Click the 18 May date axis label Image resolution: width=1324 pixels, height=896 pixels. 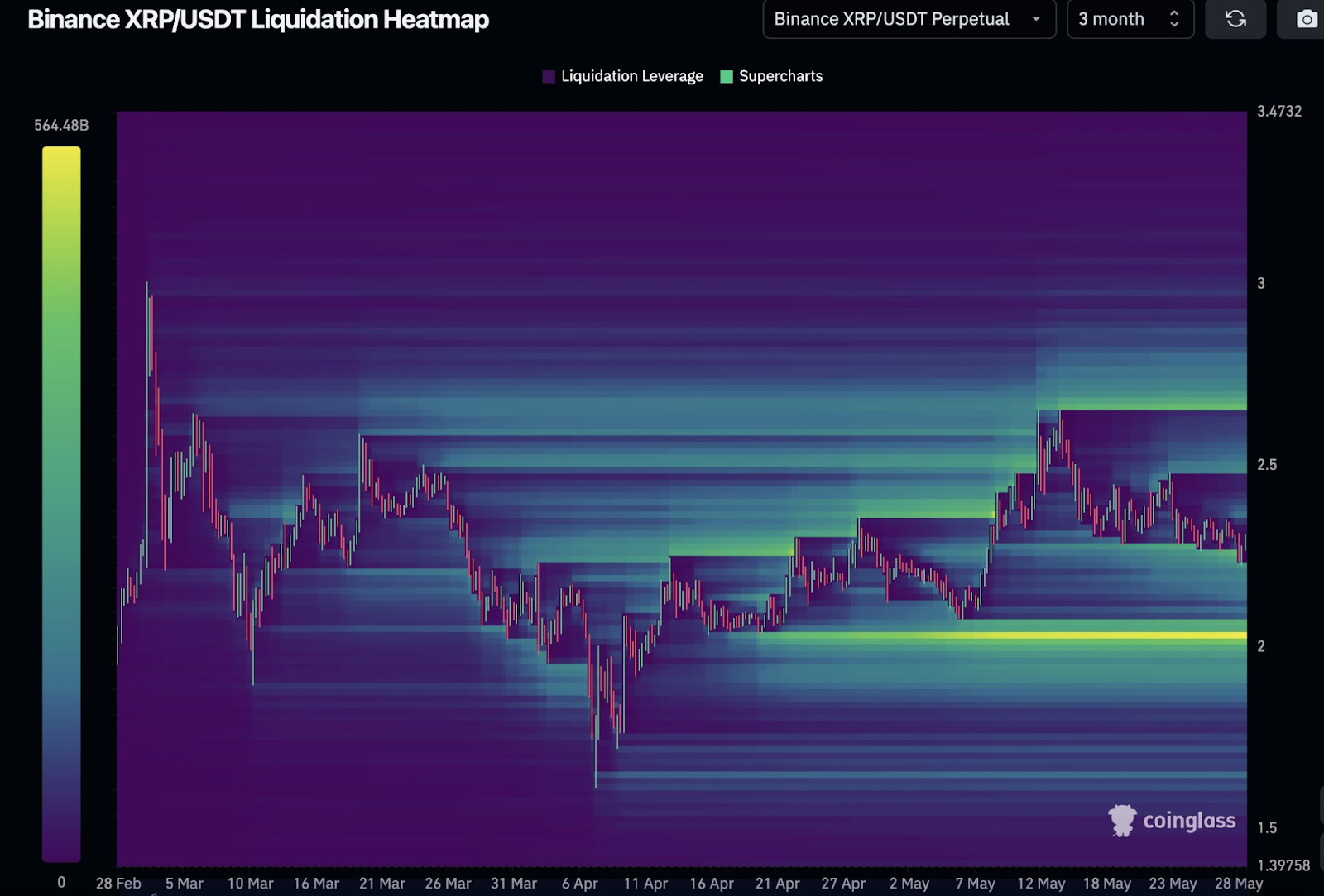(x=1106, y=884)
